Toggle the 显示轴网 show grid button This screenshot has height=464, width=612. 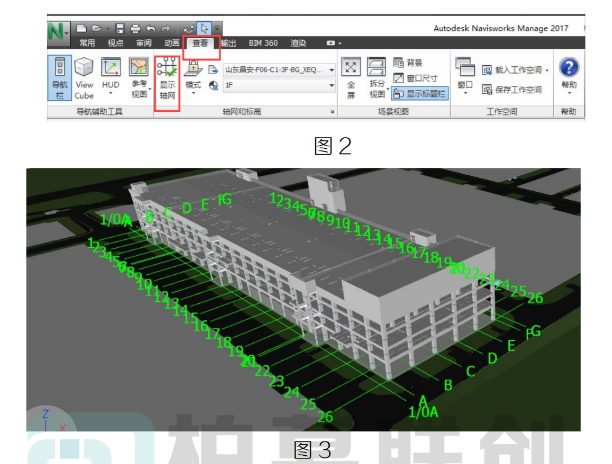pyautogui.click(x=167, y=78)
